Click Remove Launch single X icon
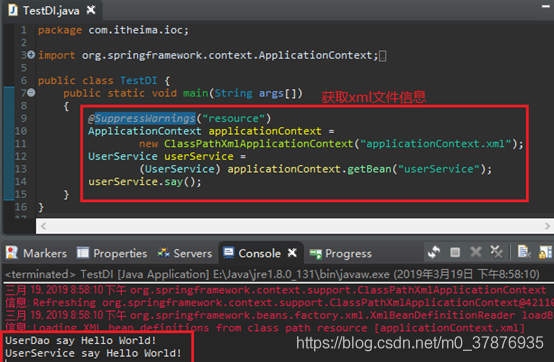 [x=476, y=252]
